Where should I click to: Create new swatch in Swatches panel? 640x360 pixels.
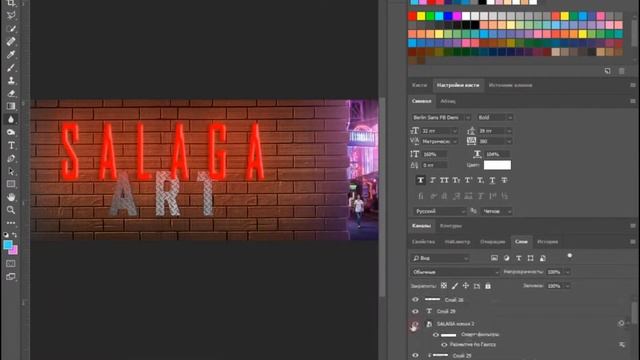(x=608, y=71)
